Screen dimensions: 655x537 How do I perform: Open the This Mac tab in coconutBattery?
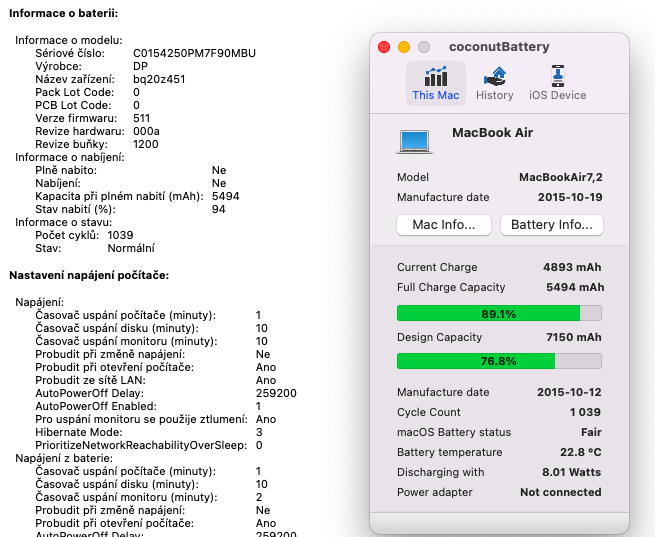[436, 84]
